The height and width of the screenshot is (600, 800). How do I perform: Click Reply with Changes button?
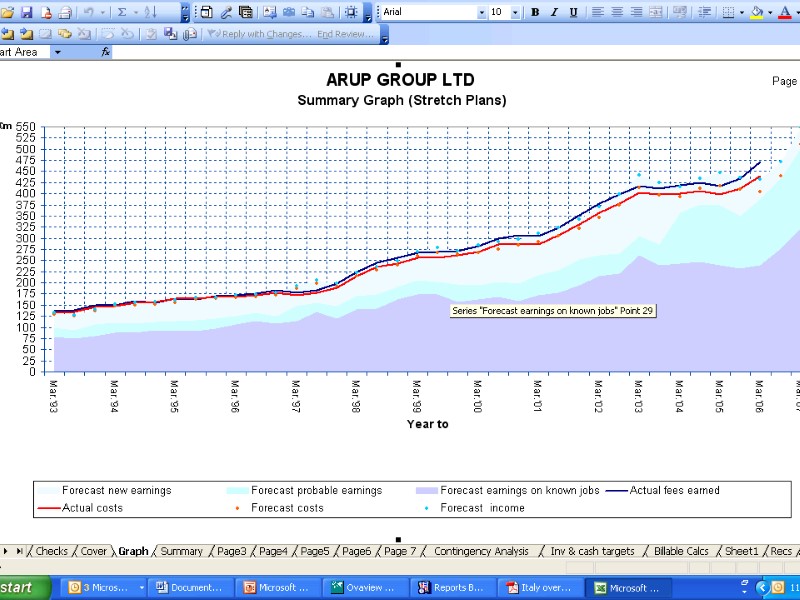pos(260,34)
